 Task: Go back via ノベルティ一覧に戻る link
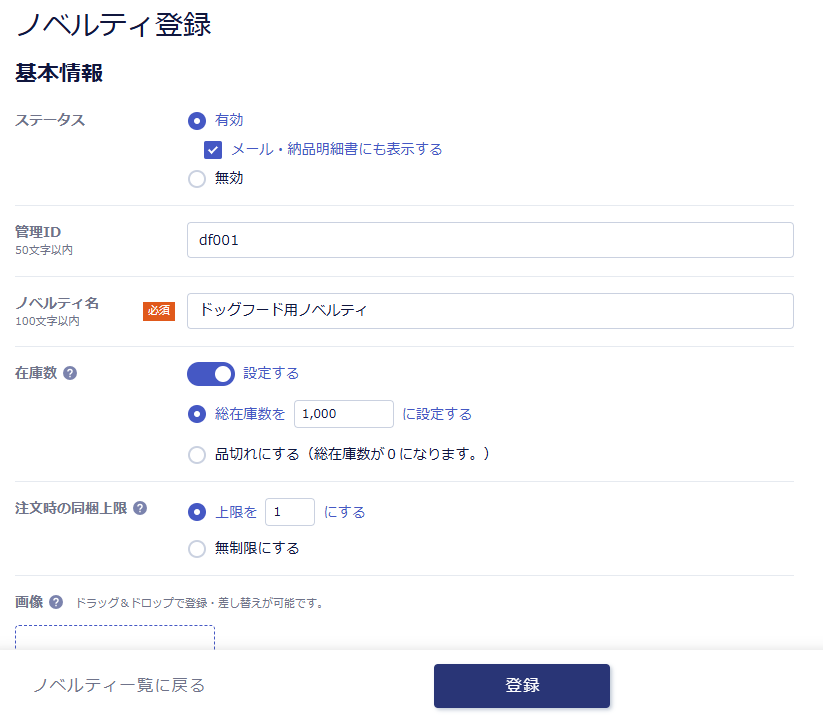pyautogui.click(x=119, y=685)
